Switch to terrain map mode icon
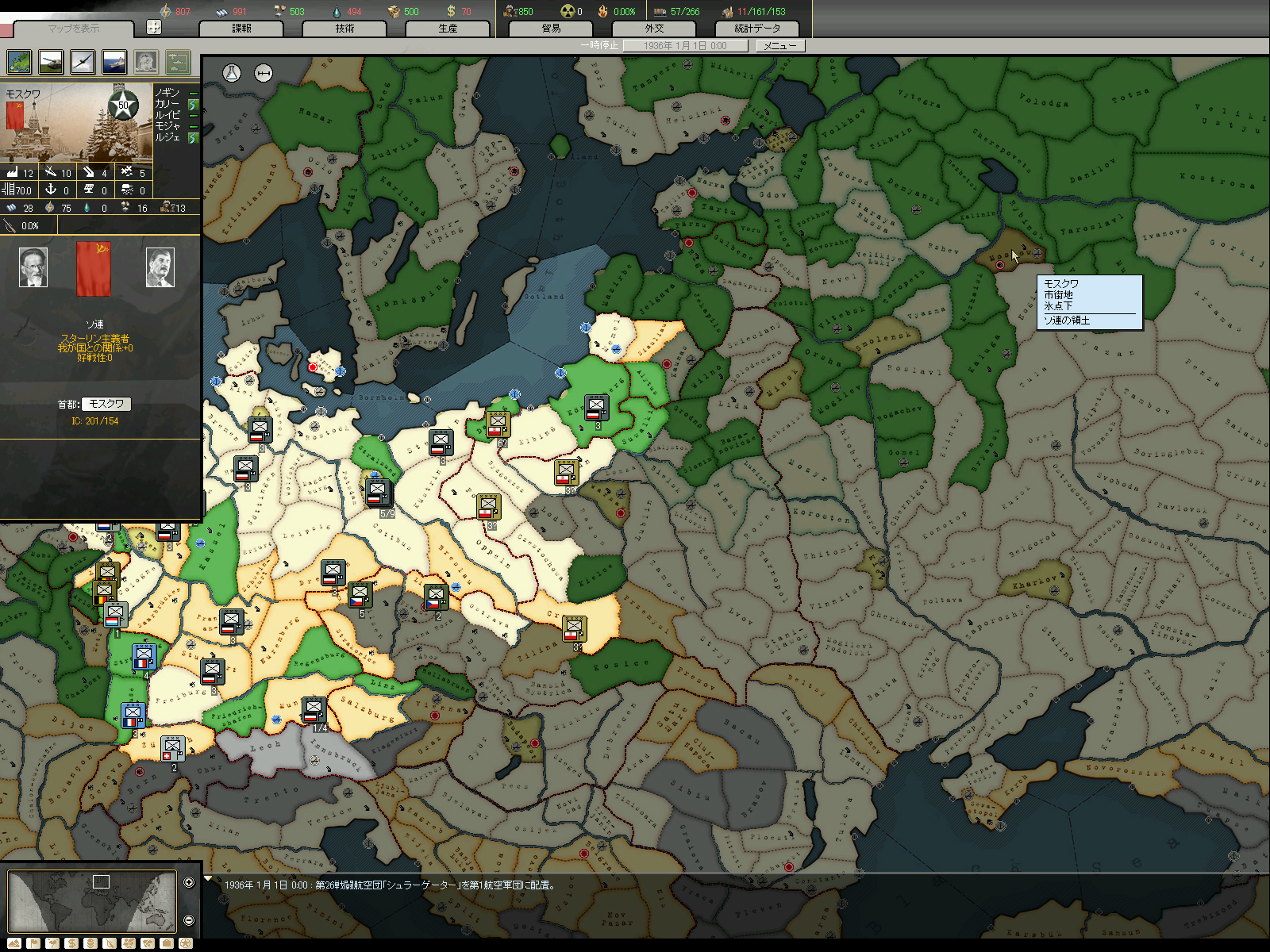Screen dimensions: 1270x952 pos(14,943)
